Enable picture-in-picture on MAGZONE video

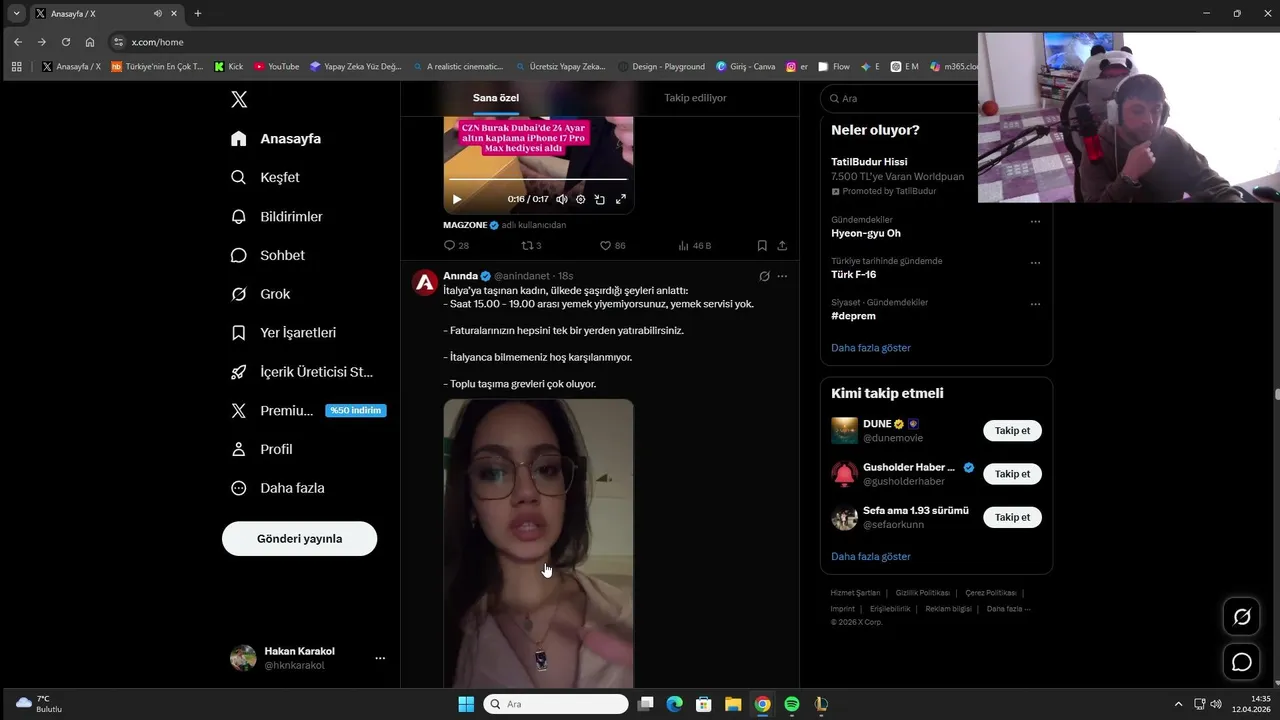coord(600,199)
